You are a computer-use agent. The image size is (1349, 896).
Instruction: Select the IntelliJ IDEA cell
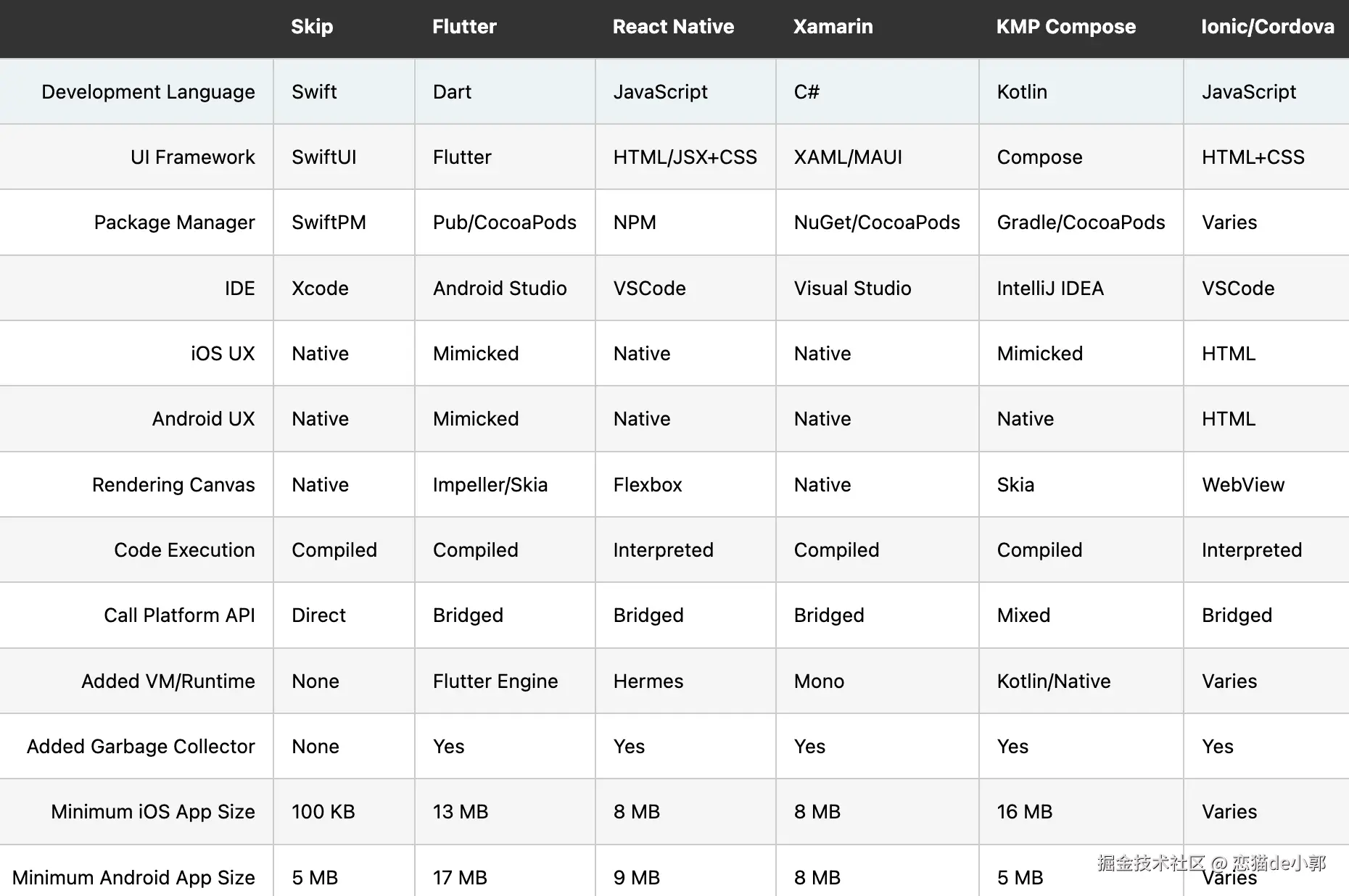coord(1049,289)
